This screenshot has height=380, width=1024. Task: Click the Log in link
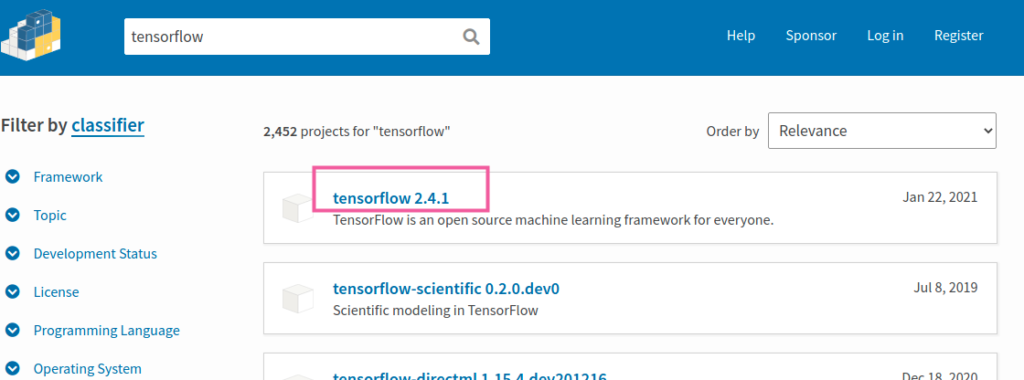tap(885, 36)
